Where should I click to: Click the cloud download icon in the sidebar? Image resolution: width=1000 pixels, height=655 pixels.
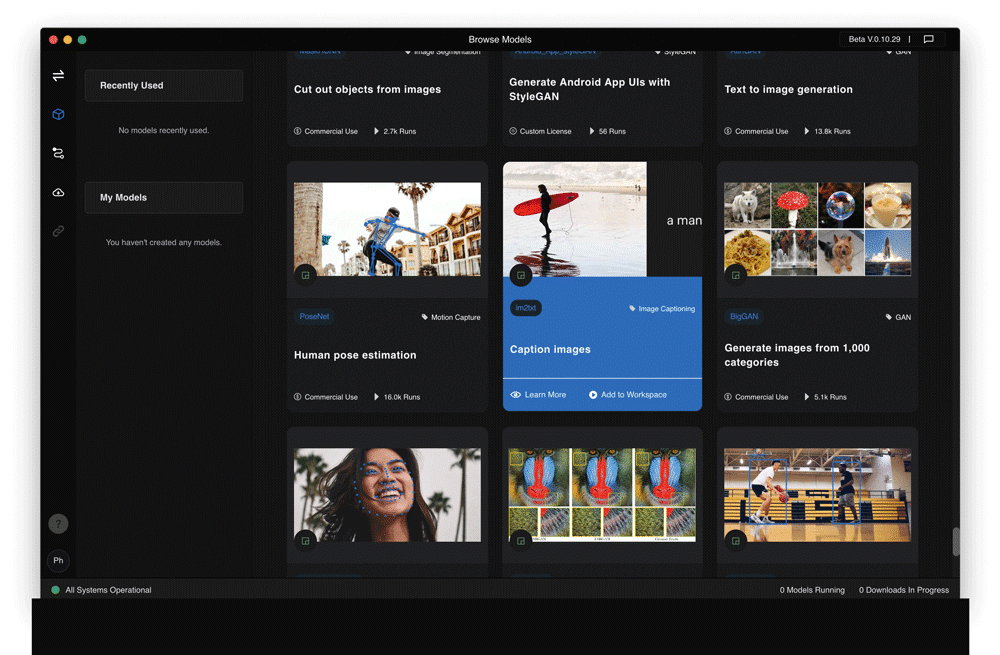pos(58,192)
